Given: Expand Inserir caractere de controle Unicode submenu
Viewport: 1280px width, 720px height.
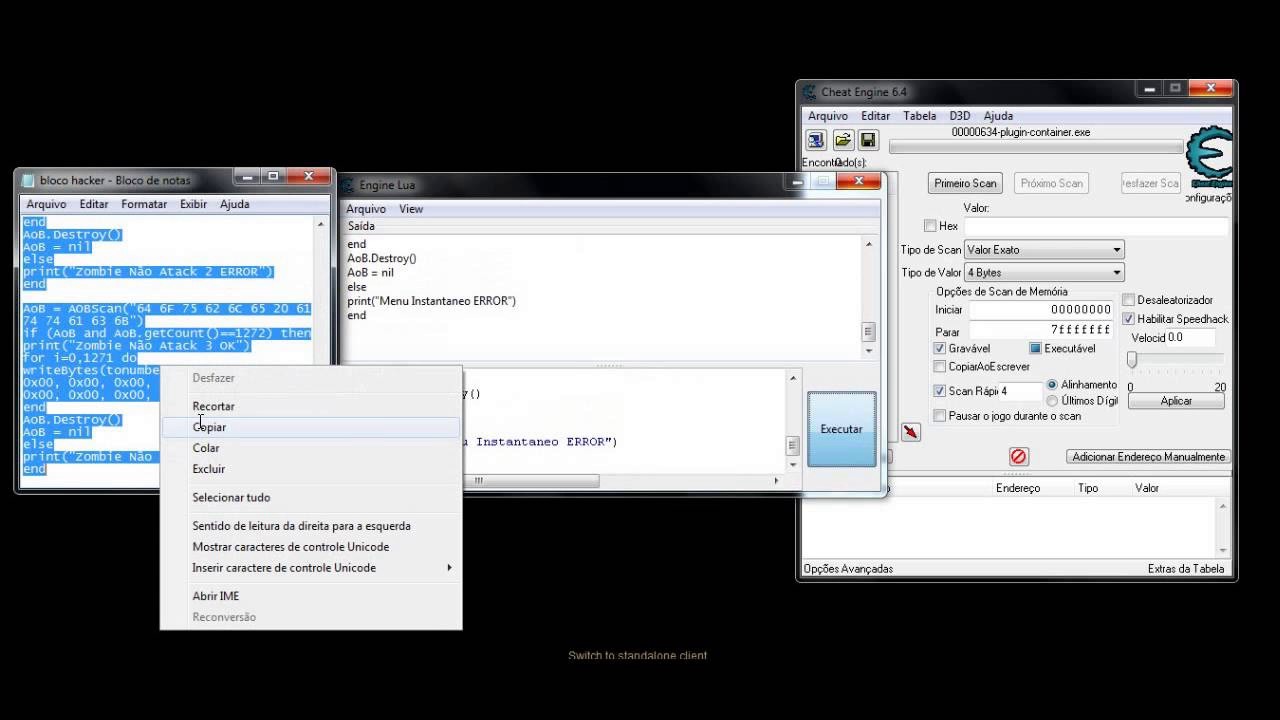Looking at the screenshot, I should coord(311,568).
